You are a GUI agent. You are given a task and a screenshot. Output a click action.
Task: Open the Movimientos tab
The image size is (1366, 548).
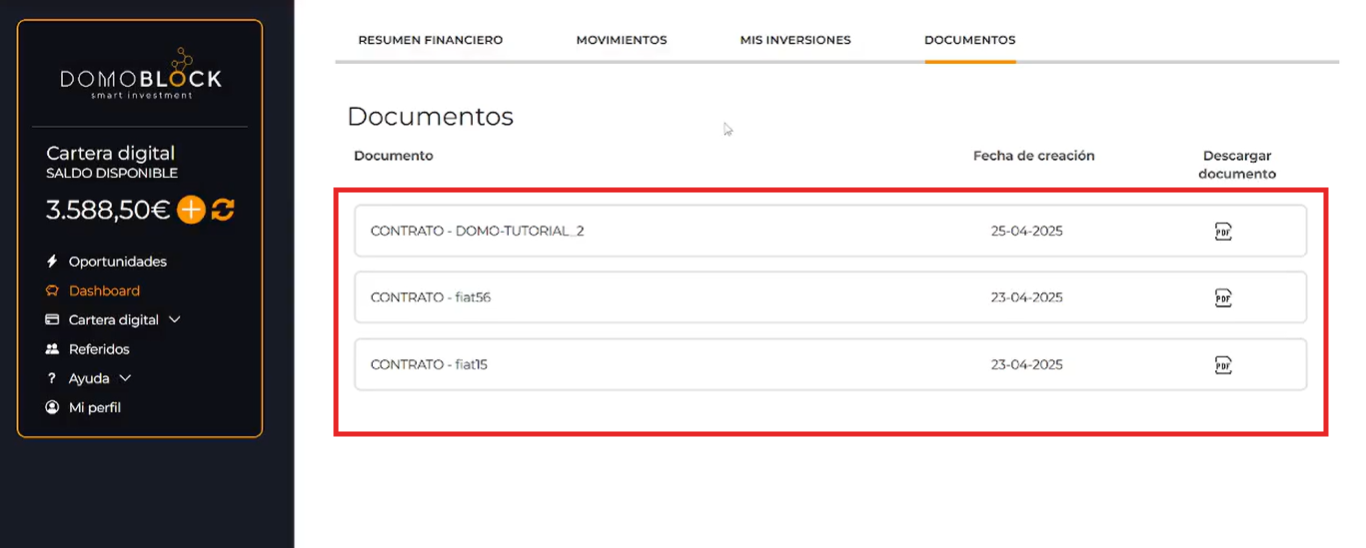[x=621, y=40]
